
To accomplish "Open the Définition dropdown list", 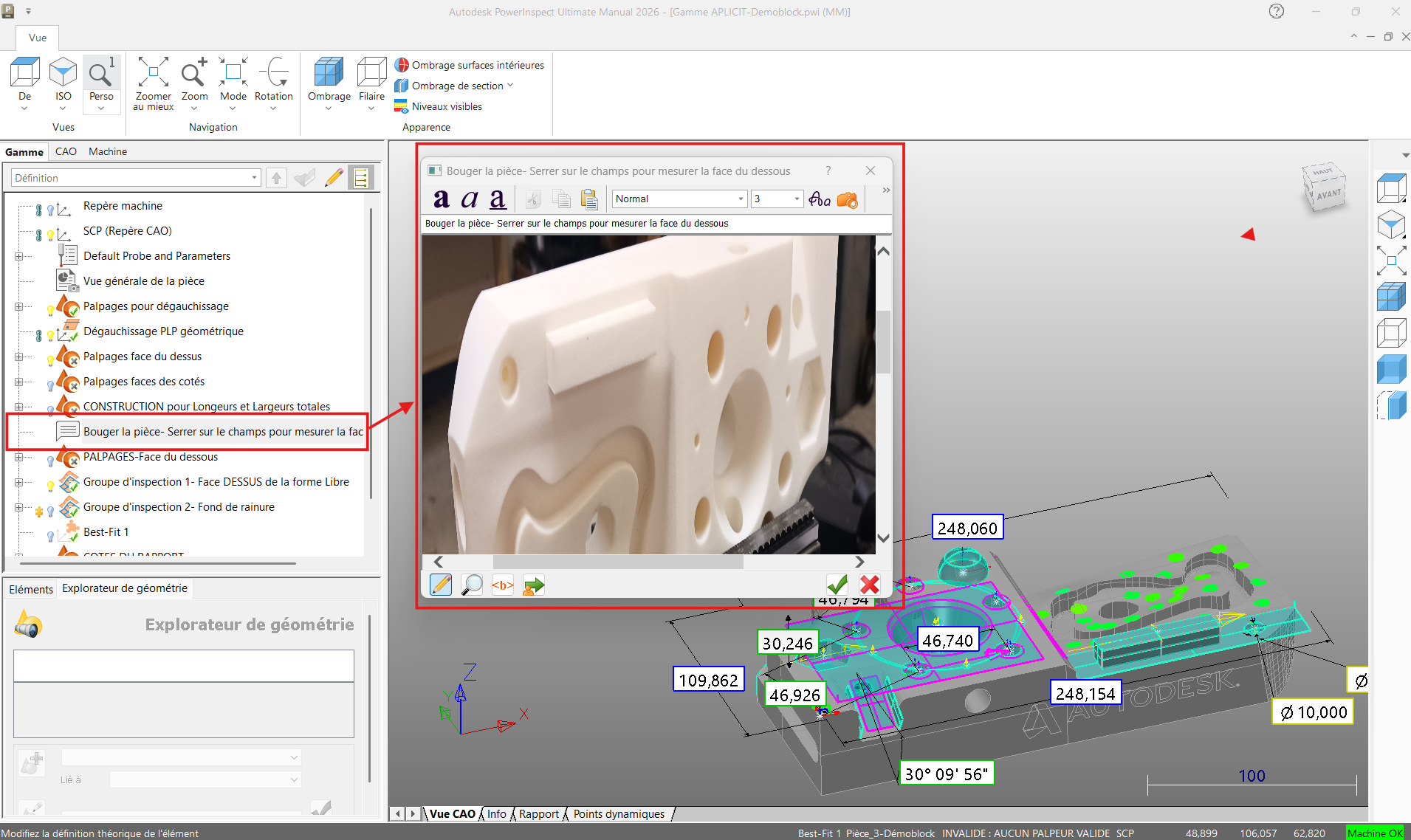I will click(254, 178).
